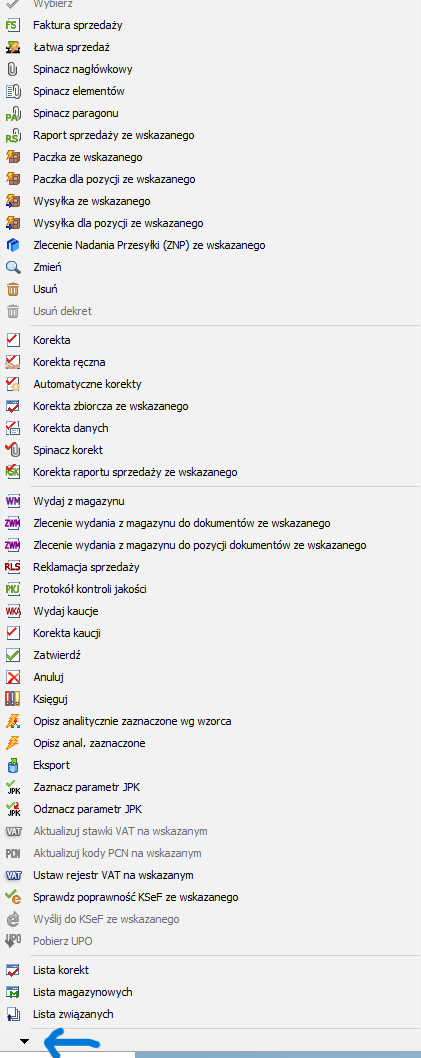Click the blue package icon for Zlecenie Nadania Przesyłki
The image size is (421, 1058).
[x=13, y=245]
